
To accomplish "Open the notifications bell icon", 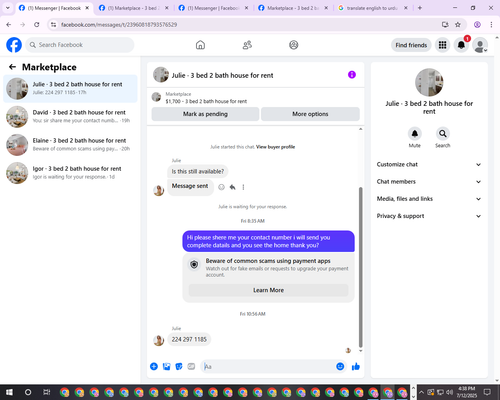I will click(461, 45).
